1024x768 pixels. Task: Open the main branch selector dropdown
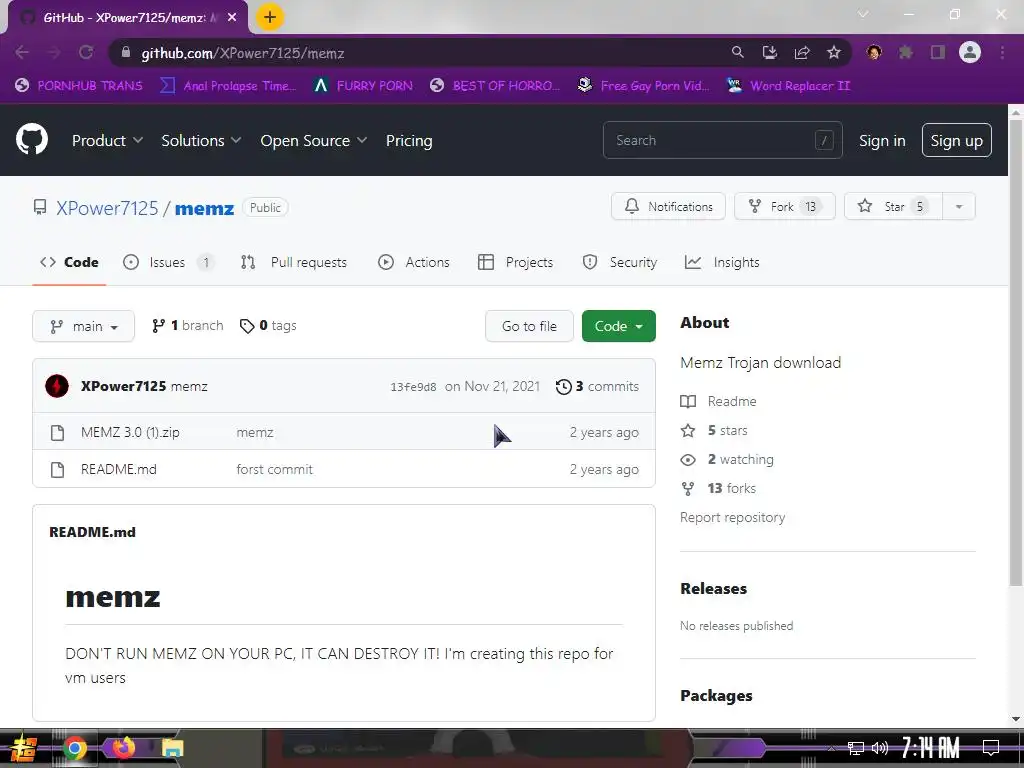tap(84, 326)
